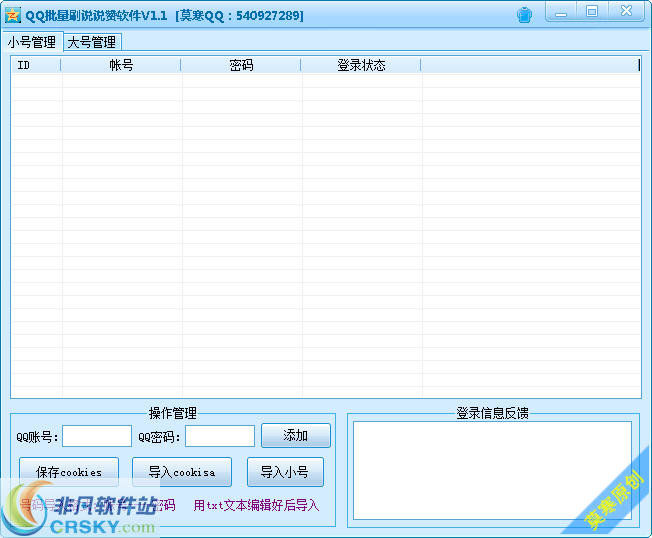652x538 pixels.
Task: Close the QQ批量刷说说赞软件 window
Action: click(626, 11)
